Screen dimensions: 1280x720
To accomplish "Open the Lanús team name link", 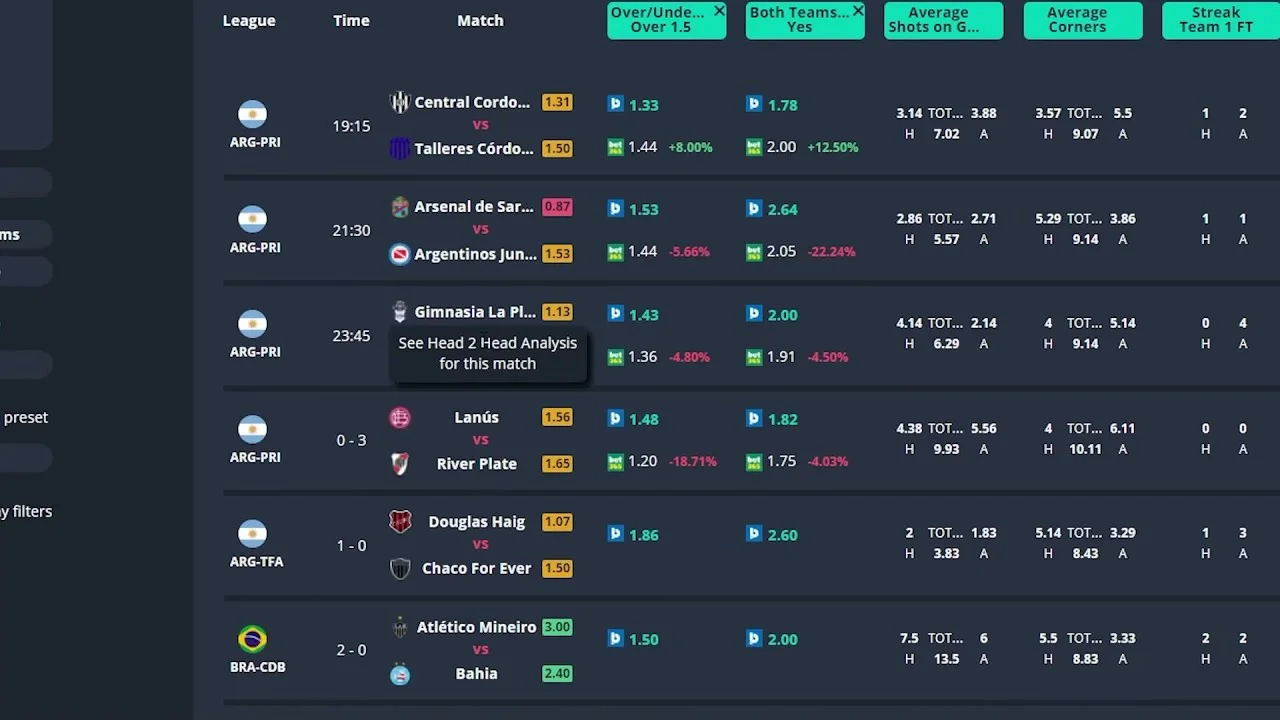I will (x=476, y=417).
